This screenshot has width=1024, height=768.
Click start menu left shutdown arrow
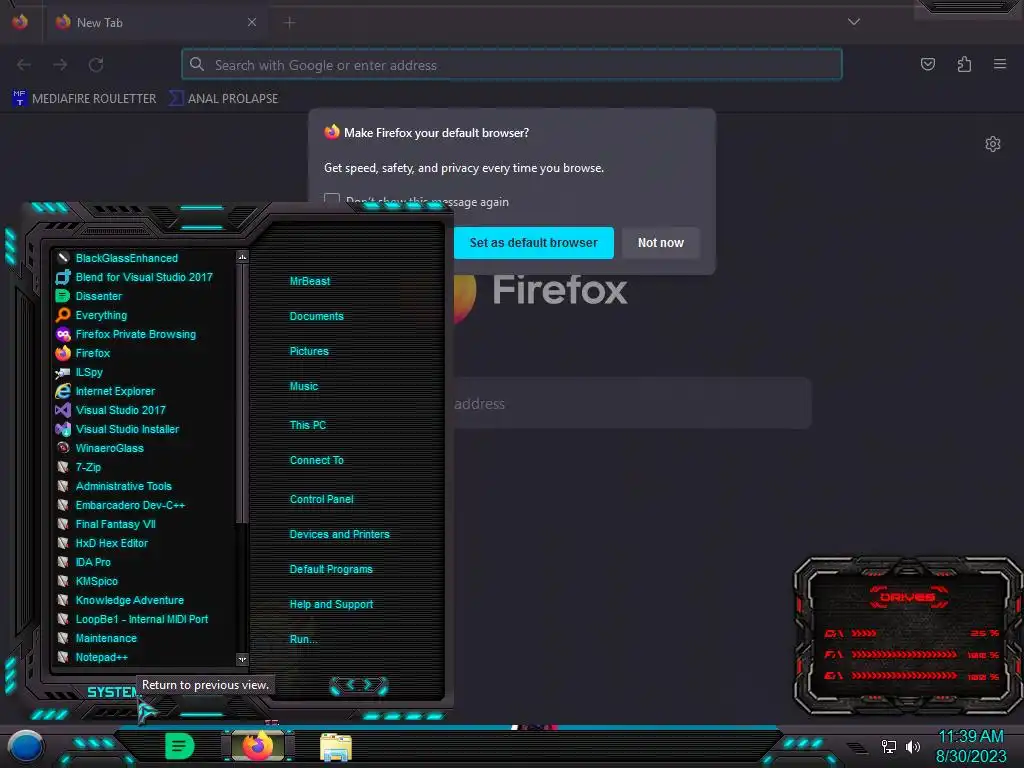coord(349,685)
